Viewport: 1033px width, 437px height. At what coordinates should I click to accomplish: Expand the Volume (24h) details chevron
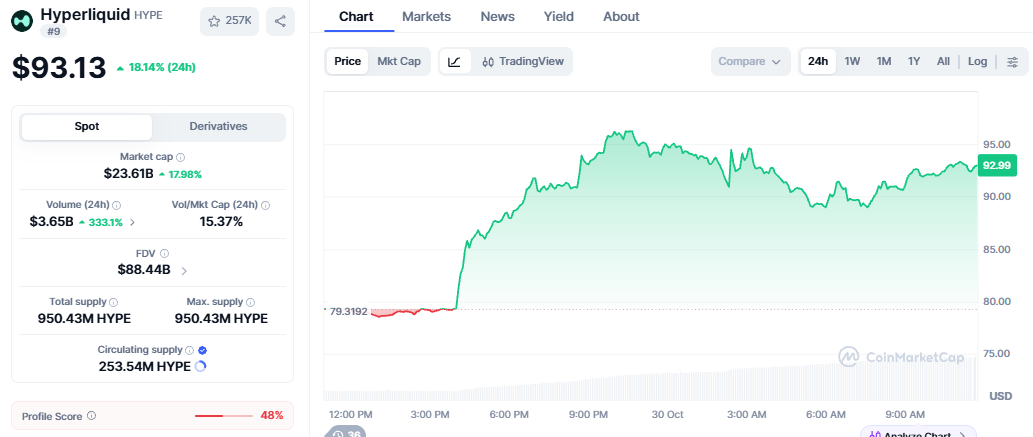[x=132, y=222]
